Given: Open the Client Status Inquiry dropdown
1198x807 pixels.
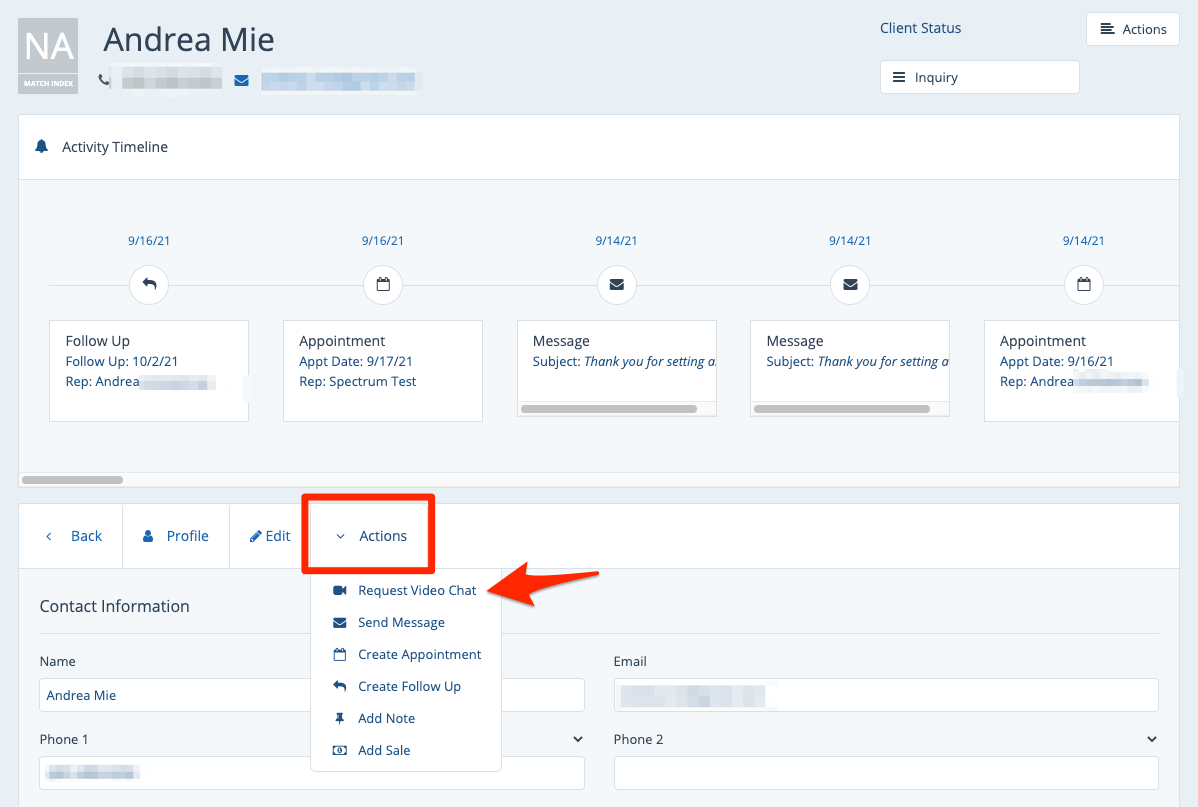Looking at the screenshot, I should pyautogui.click(x=979, y=77).
